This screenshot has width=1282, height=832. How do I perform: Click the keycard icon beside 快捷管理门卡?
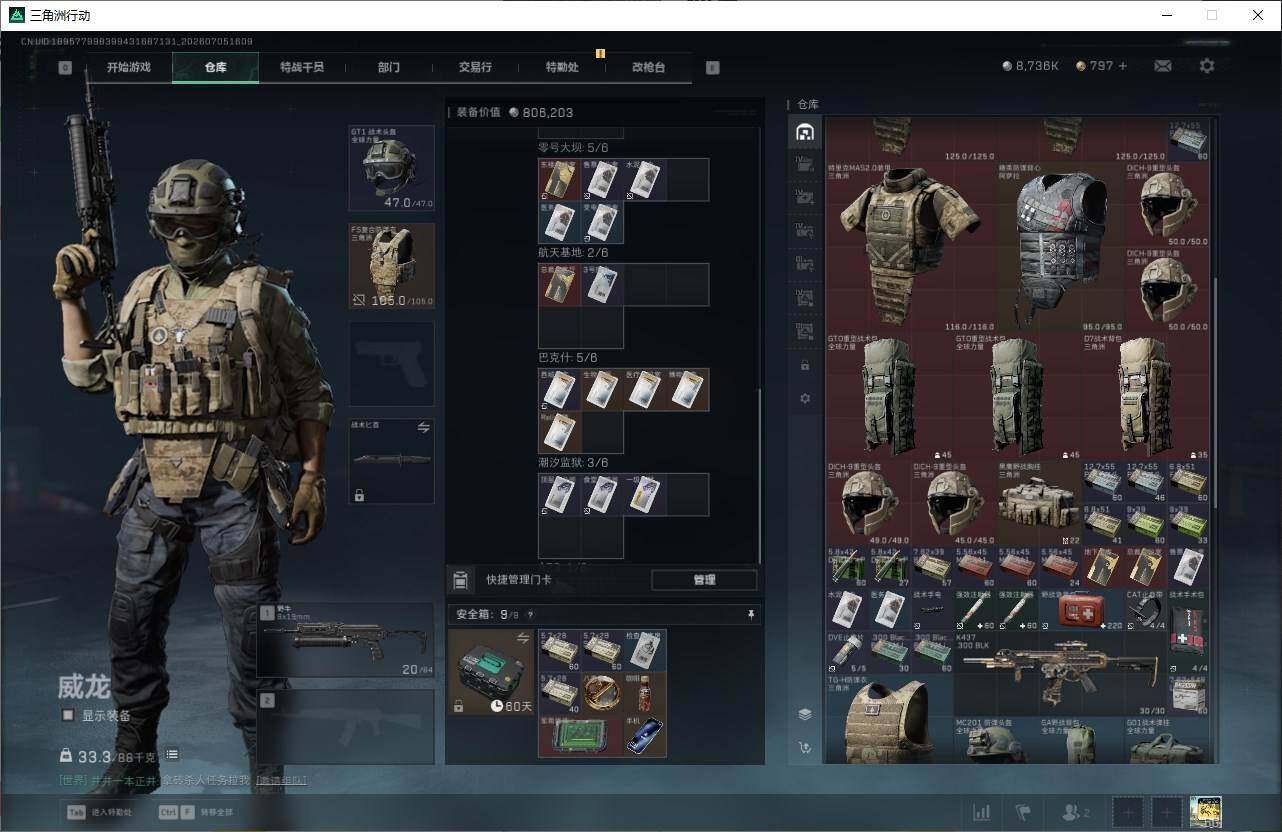pos(461,580)
